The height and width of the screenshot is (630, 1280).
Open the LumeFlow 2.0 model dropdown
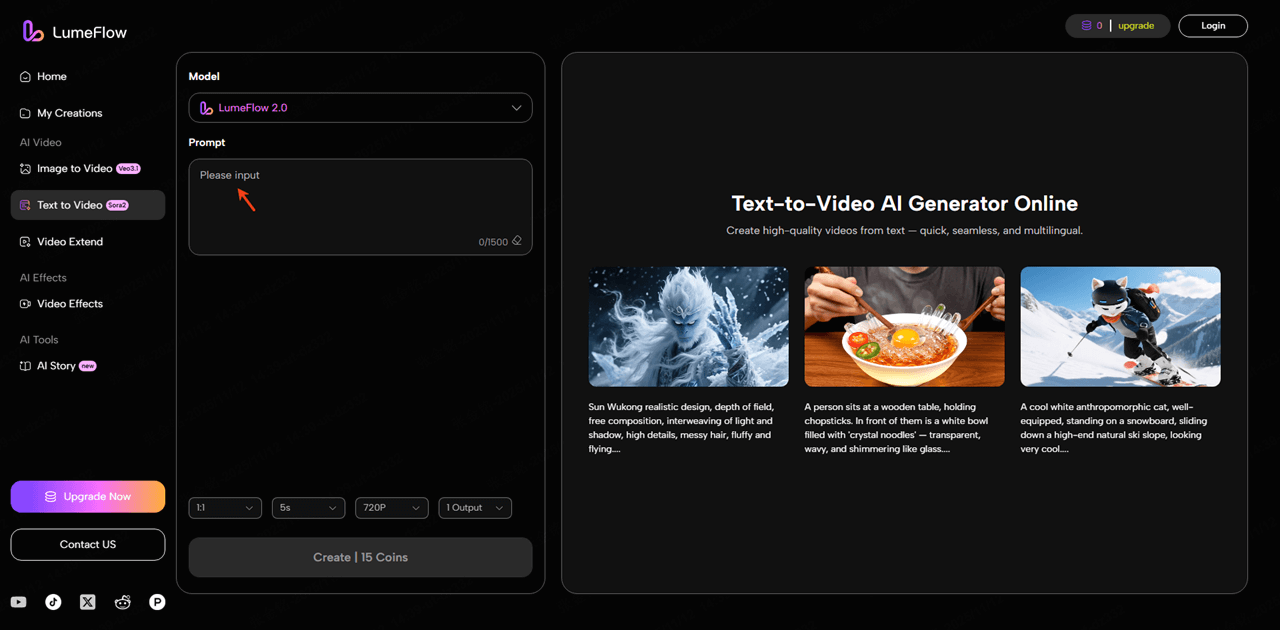tap(360, 107)
